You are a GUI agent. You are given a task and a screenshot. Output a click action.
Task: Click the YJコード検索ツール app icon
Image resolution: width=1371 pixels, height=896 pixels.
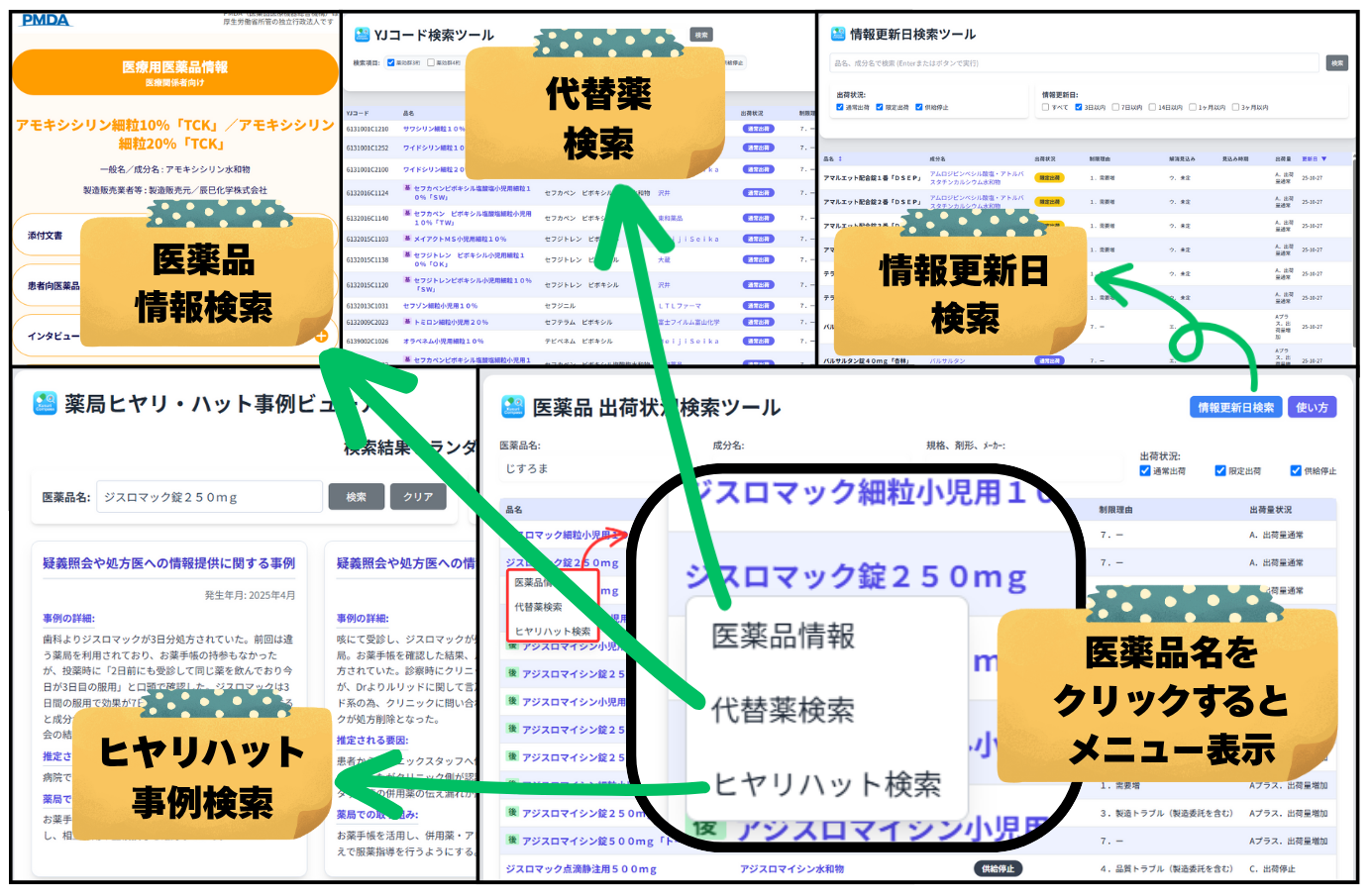click(364, 33)
